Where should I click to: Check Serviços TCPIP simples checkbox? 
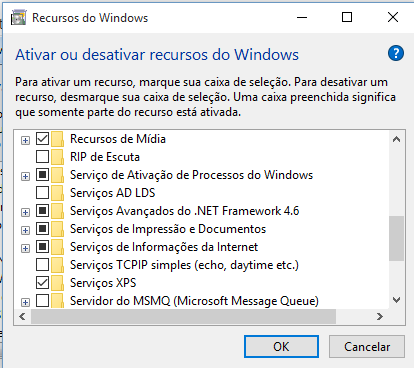click(42, 265)
